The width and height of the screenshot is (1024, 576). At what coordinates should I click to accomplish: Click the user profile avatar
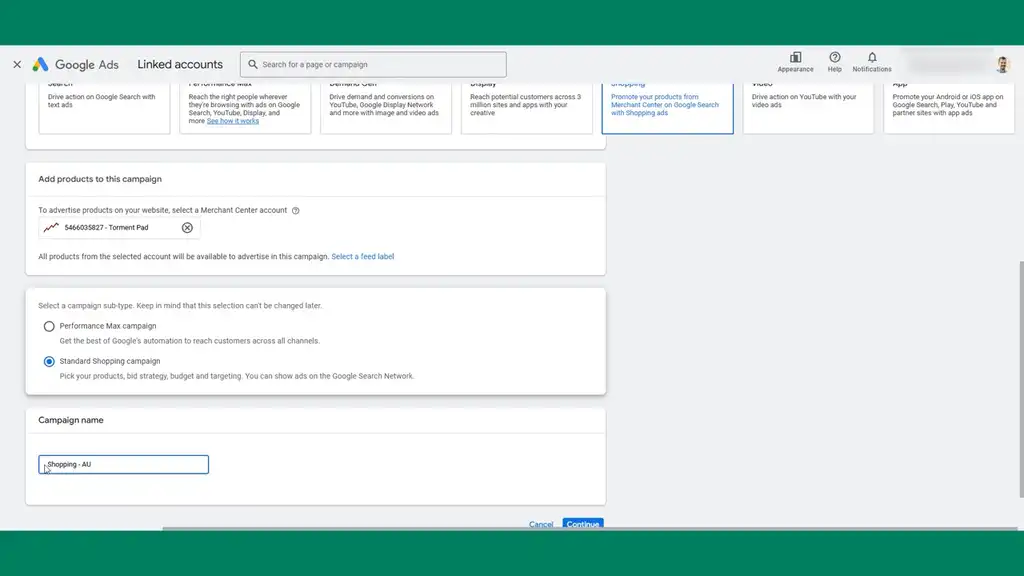tap(1002, 65)
